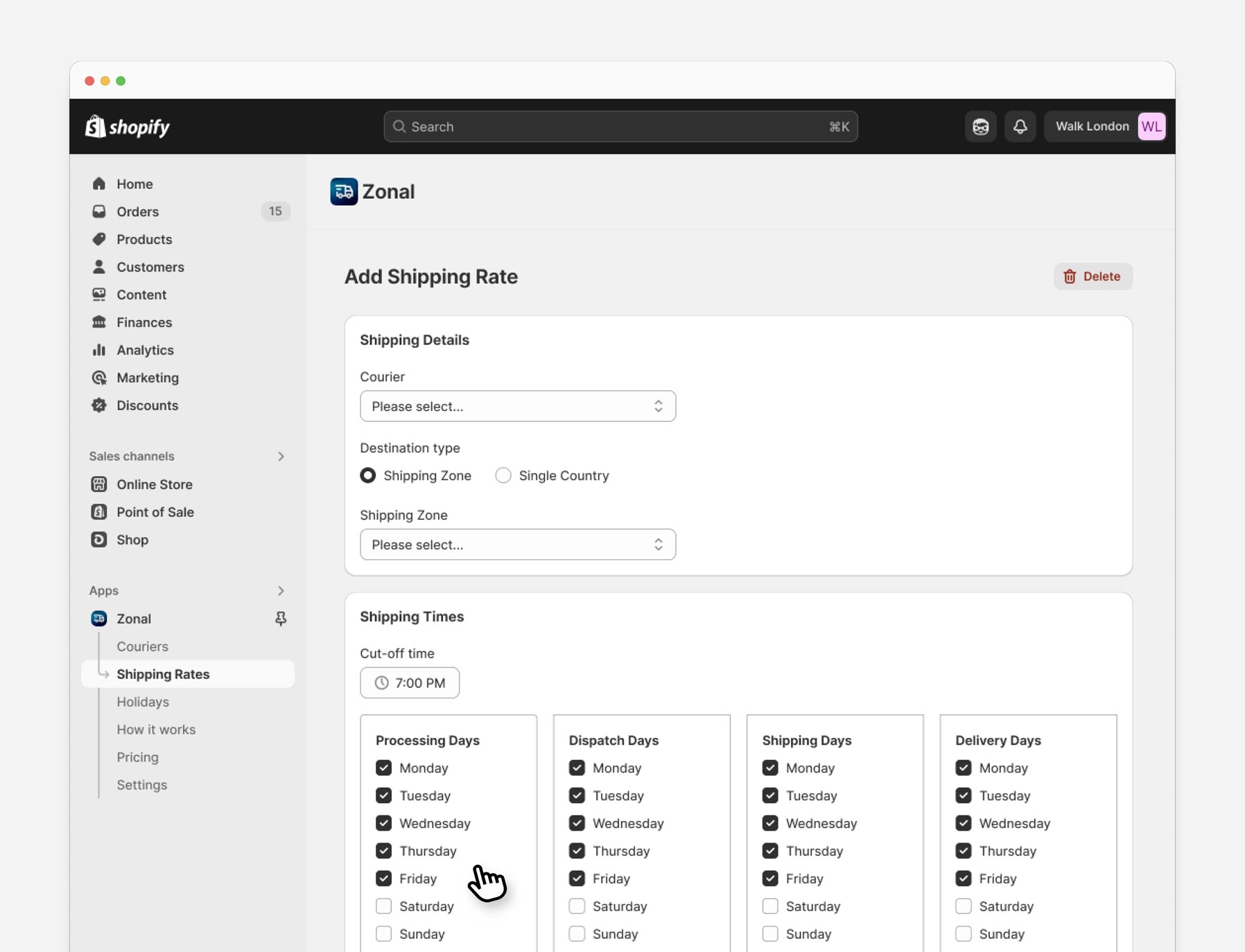
Task: Open the Courier dropdown
Action: tap(517, 406)
